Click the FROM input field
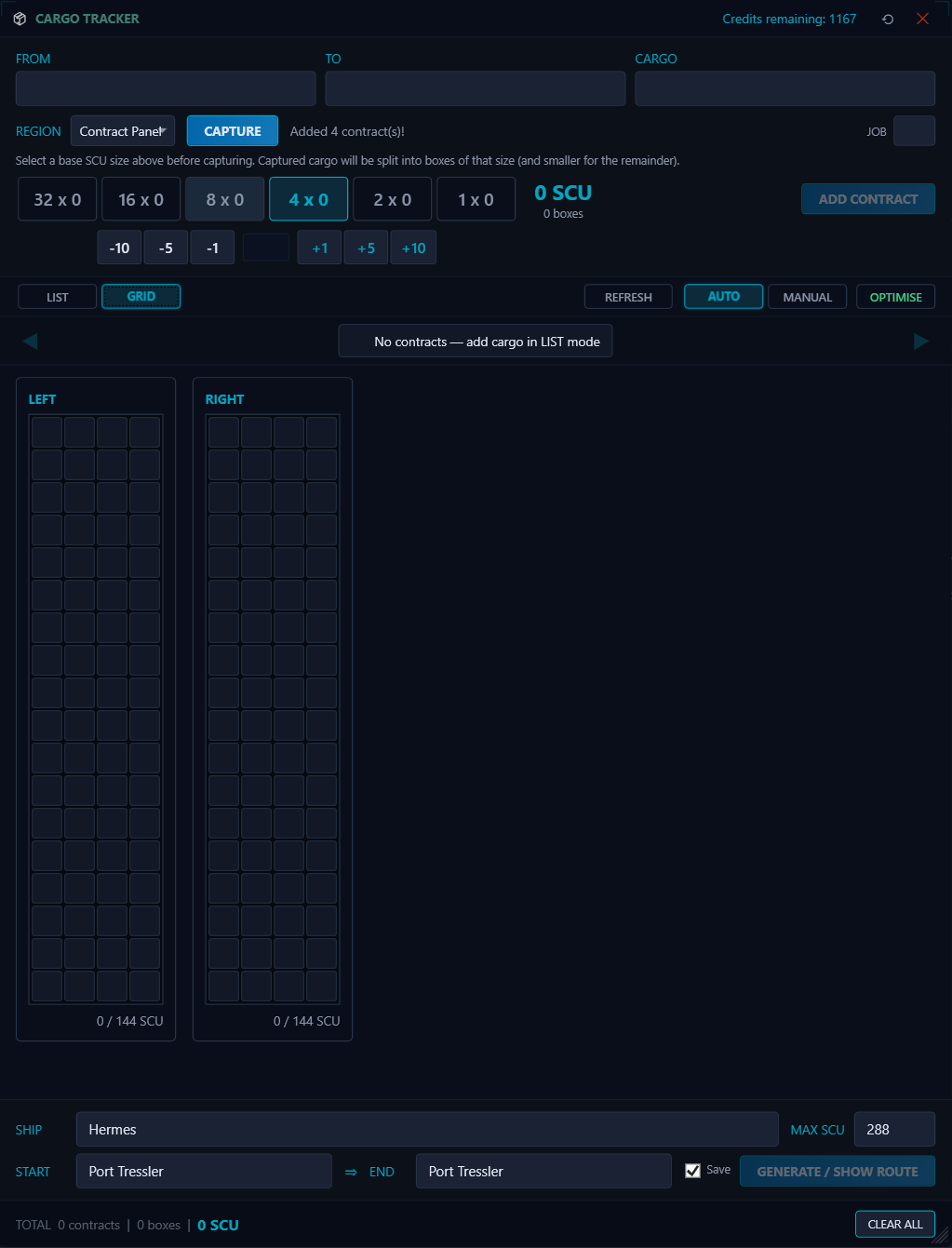 click(166, 88)
